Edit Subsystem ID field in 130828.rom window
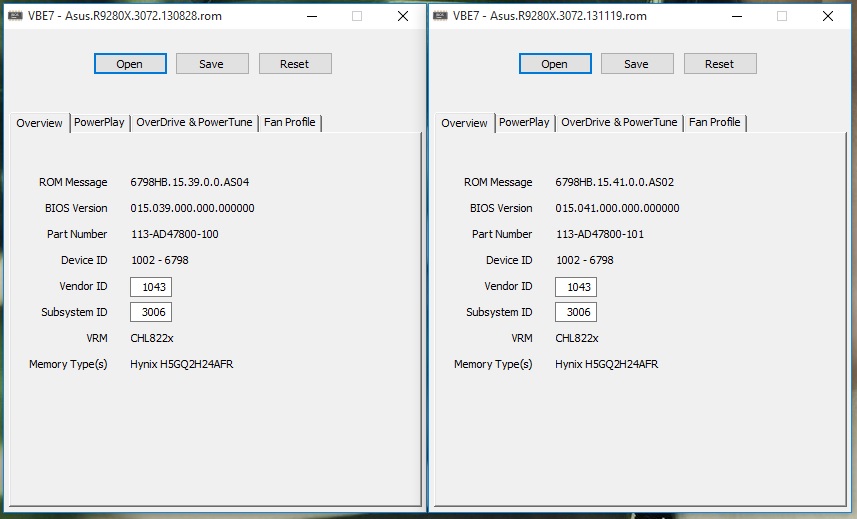 click(151, 312)
